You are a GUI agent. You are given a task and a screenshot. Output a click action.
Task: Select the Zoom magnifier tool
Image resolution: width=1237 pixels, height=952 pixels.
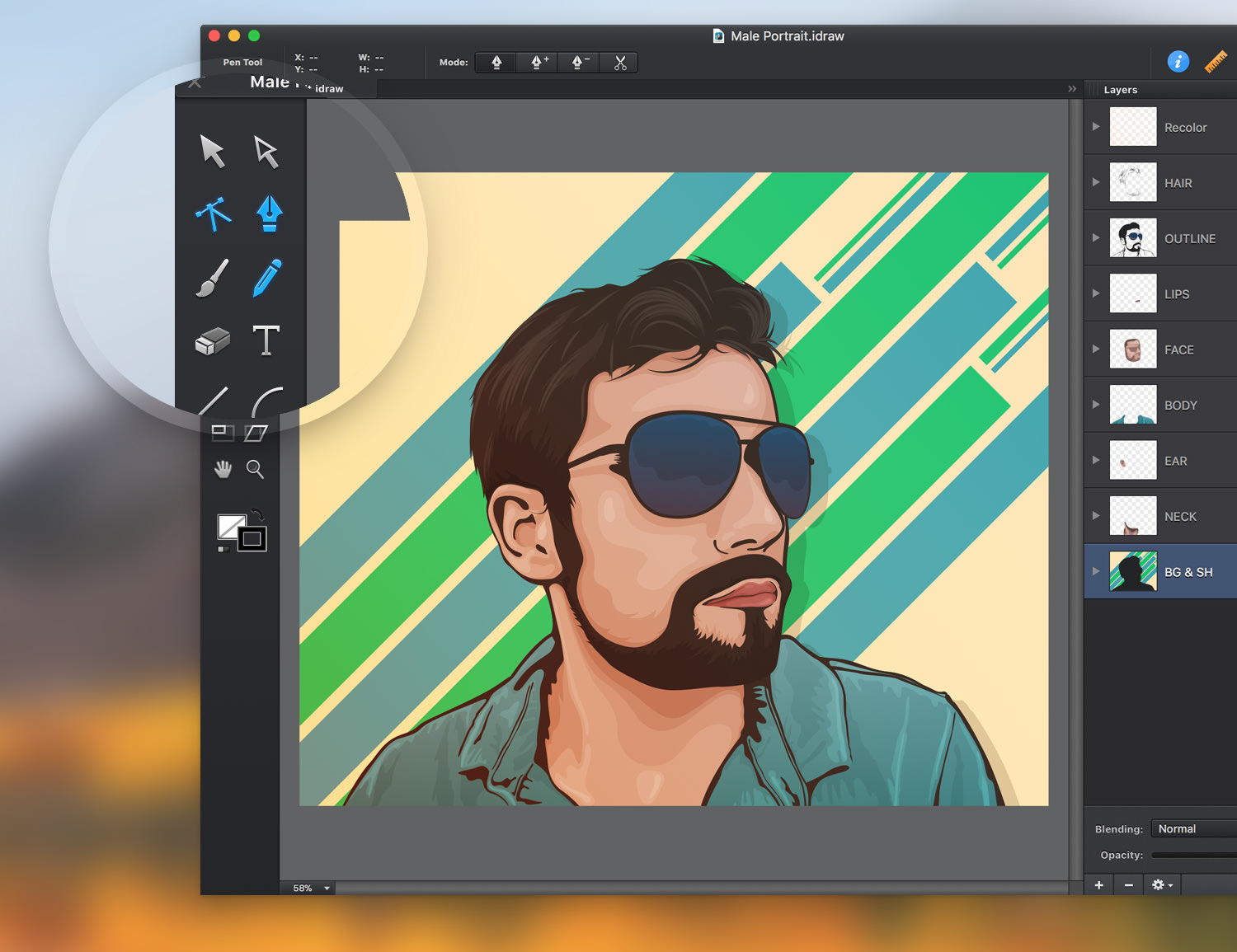tap(256, 470)
